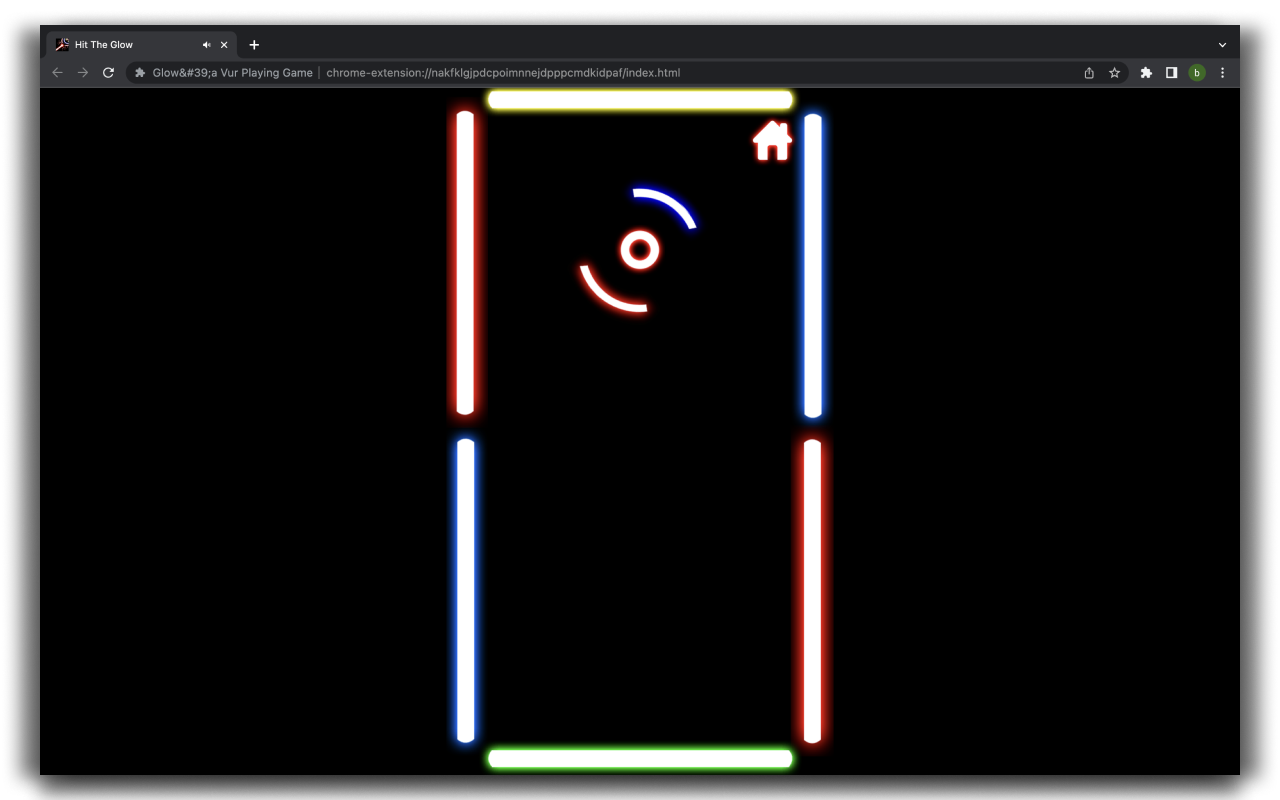The width and height of the screenshot is (1280, 800).
Task: Close the Hit The Glow tab
Action: click(x=224, y=45)
